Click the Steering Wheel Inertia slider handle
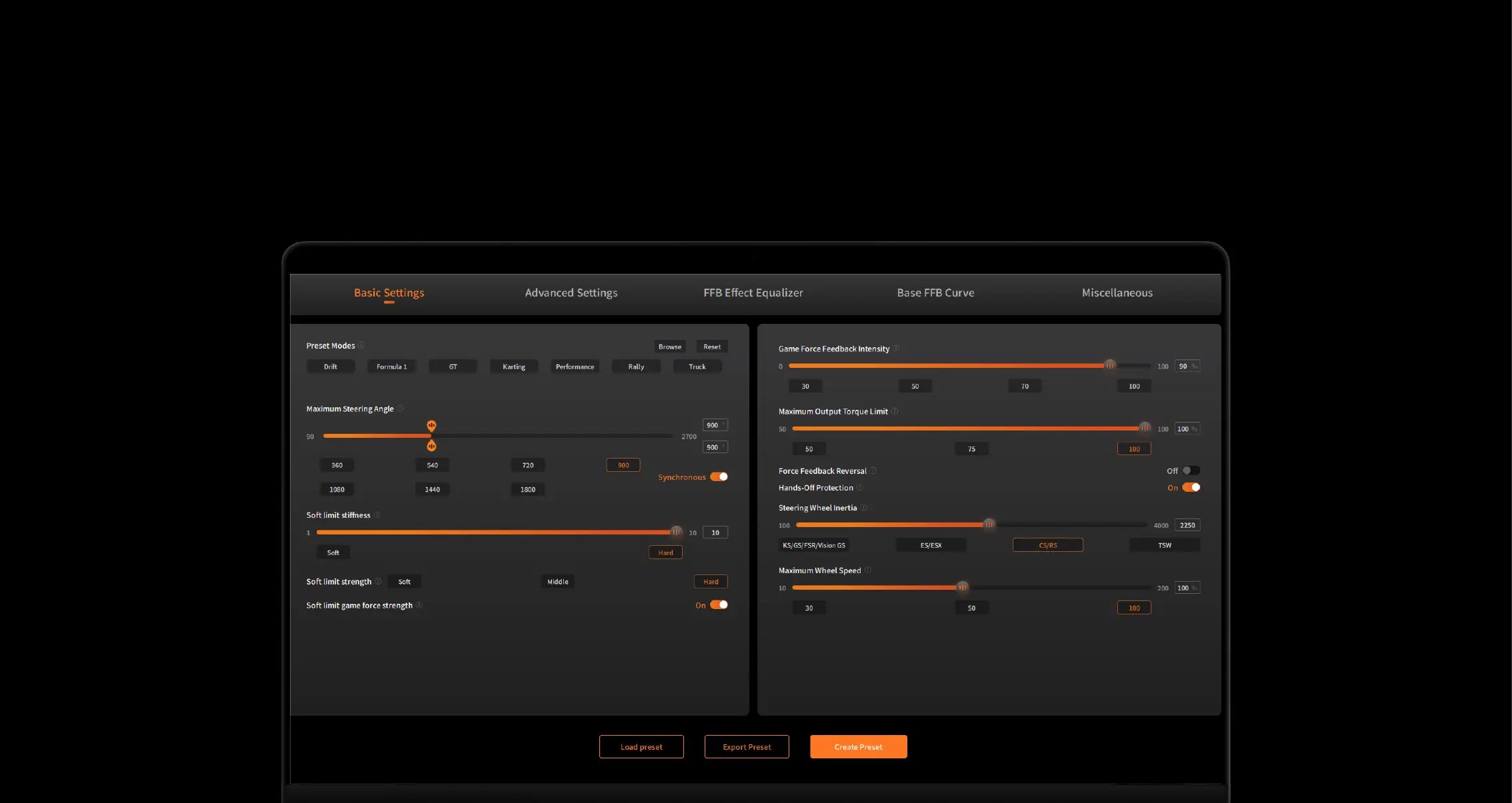1512x803 pixels. click(989, 524)
